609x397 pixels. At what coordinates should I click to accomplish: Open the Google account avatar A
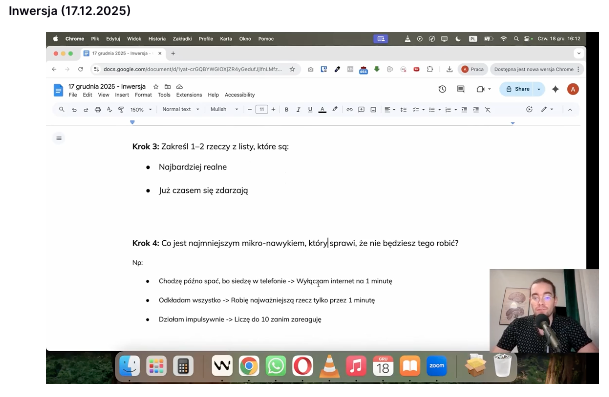coord(573,89)
